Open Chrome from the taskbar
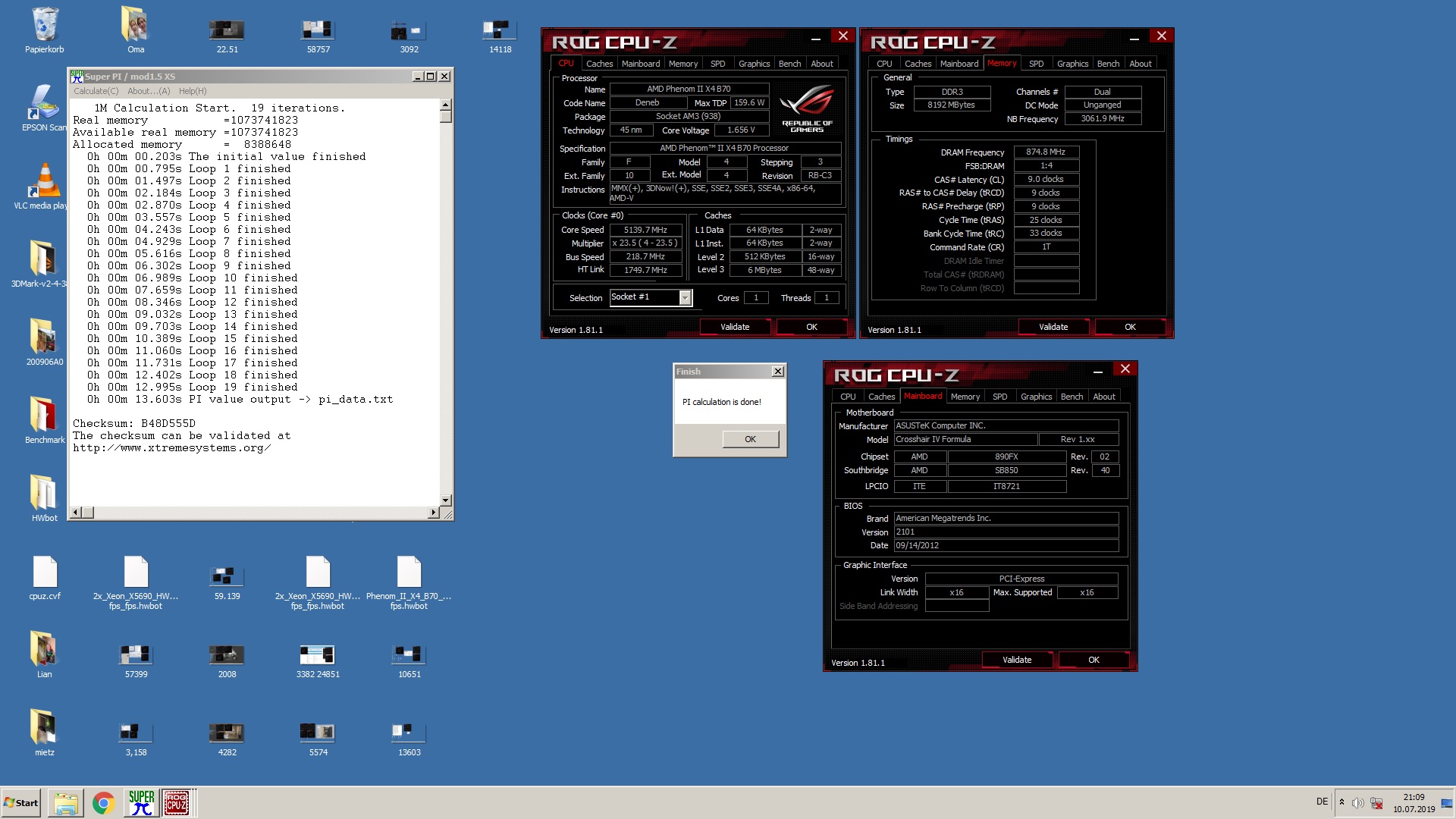The width and height of the screenshot is (1456, 819). [103, 803]
